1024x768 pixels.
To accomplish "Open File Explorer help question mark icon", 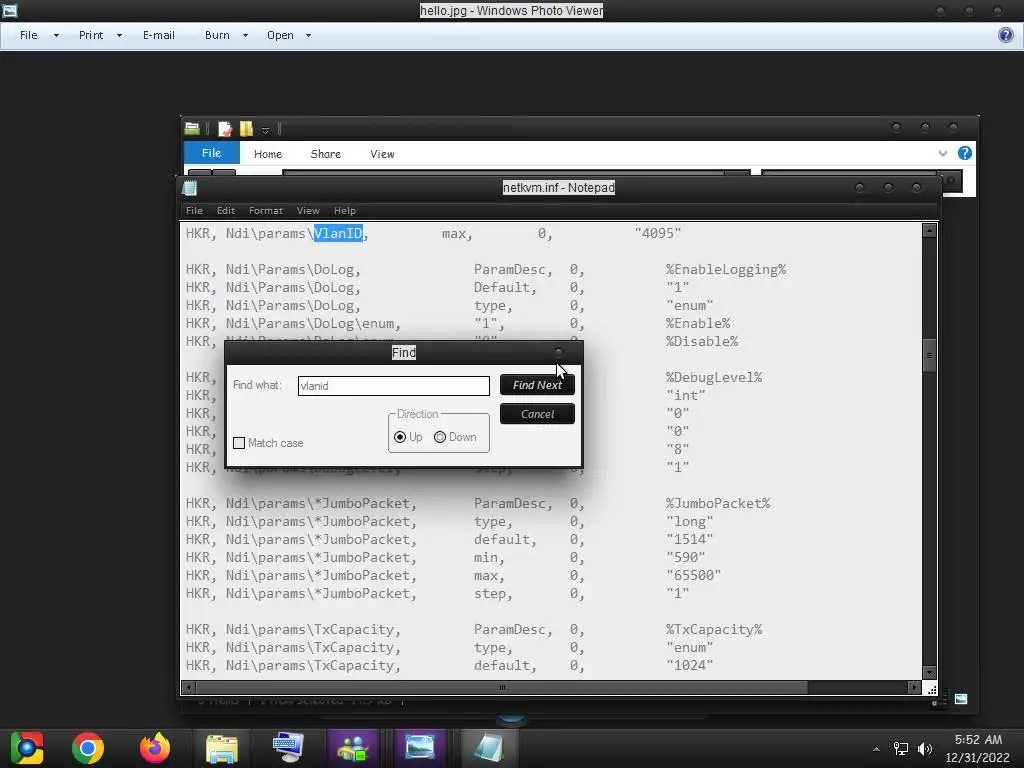I will pos(965,153).
